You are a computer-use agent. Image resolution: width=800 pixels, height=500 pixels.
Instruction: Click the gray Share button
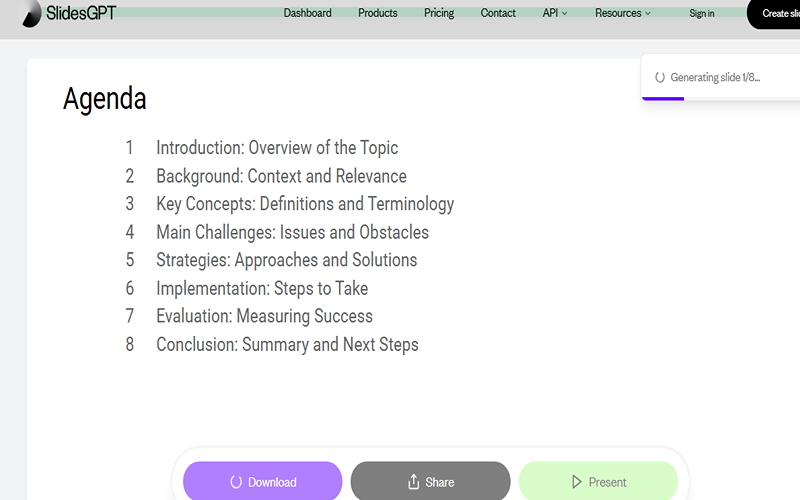coord(430,481)
